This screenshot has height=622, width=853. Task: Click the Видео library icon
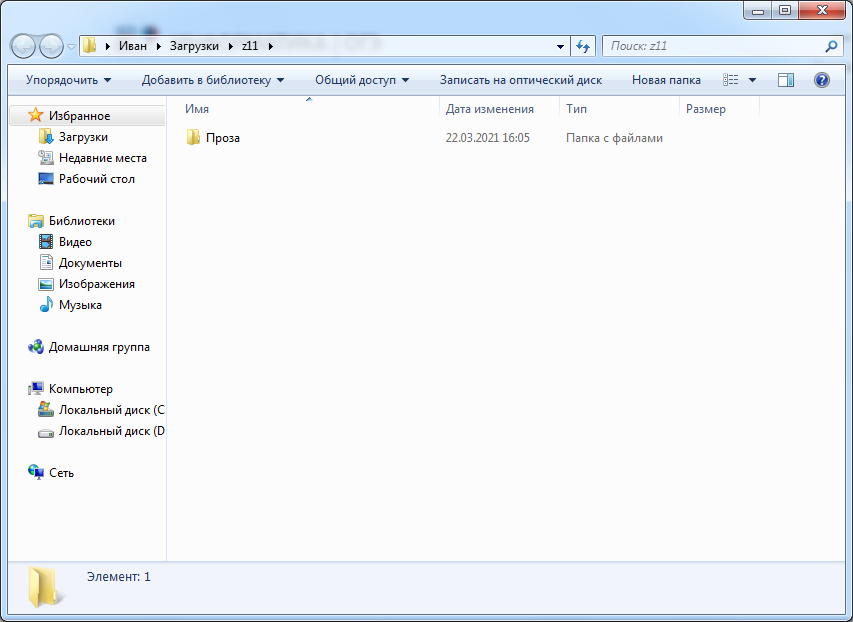(46, 241)
